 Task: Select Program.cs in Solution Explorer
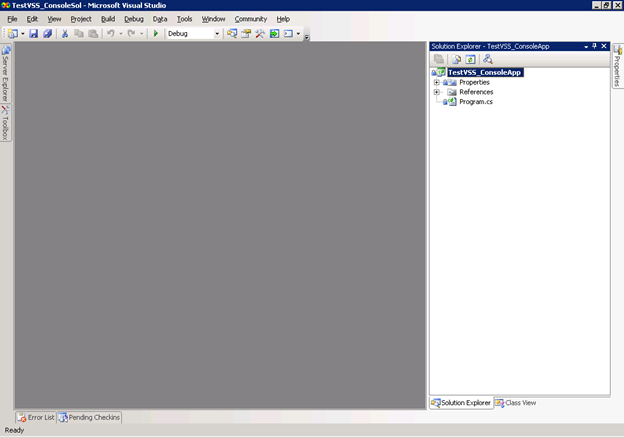click(x=476, y=102)
